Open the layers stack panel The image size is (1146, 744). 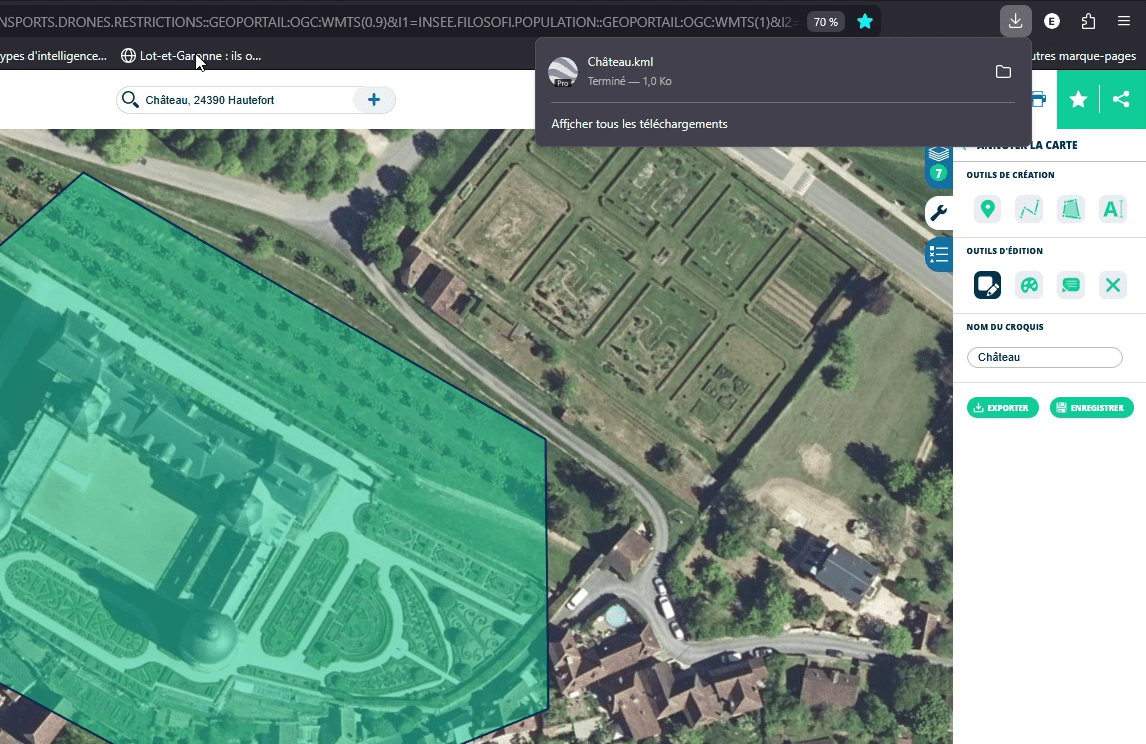pos(939,163)
